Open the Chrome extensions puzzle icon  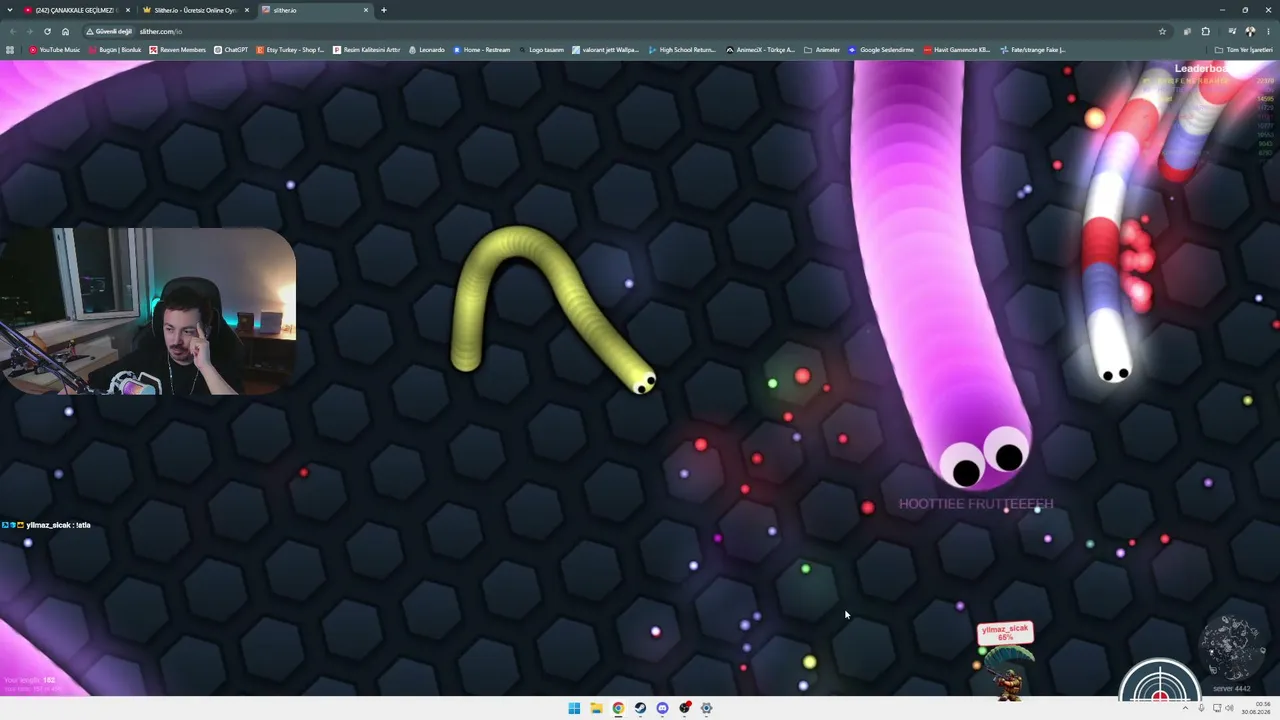[x=1205, y=31]
